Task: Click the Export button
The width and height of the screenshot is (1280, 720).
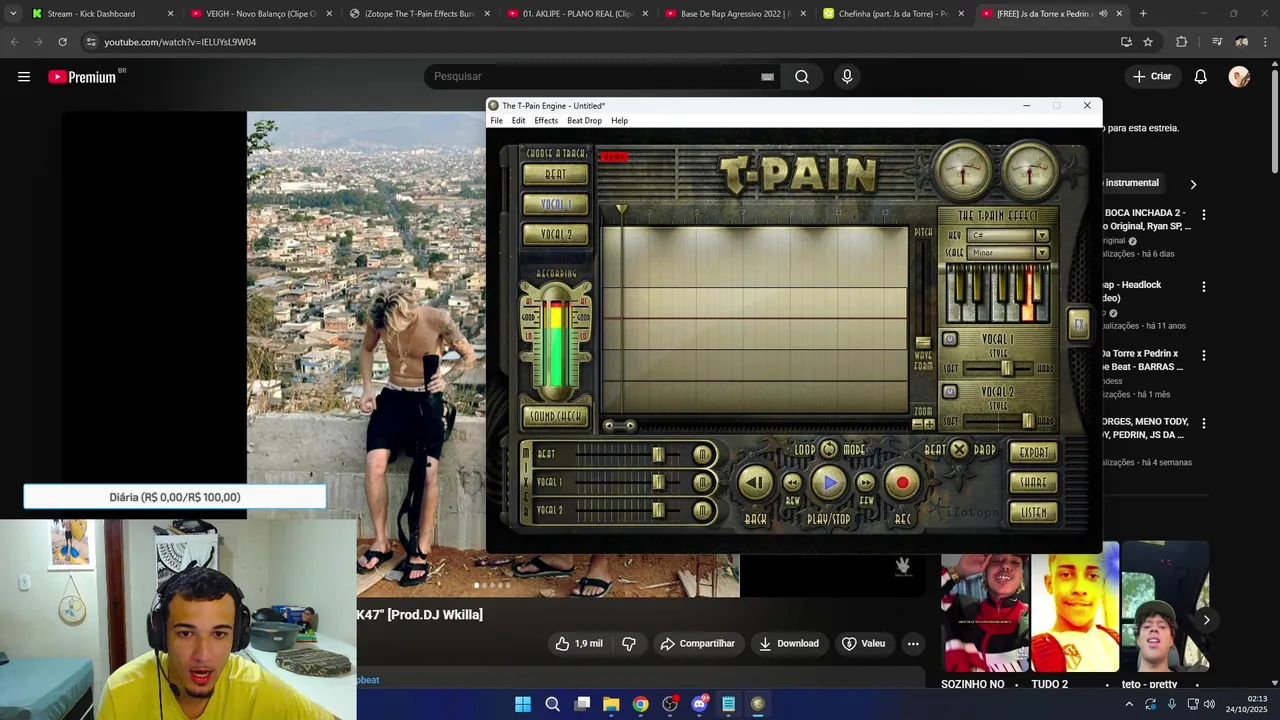Action: click(1033, 453)
